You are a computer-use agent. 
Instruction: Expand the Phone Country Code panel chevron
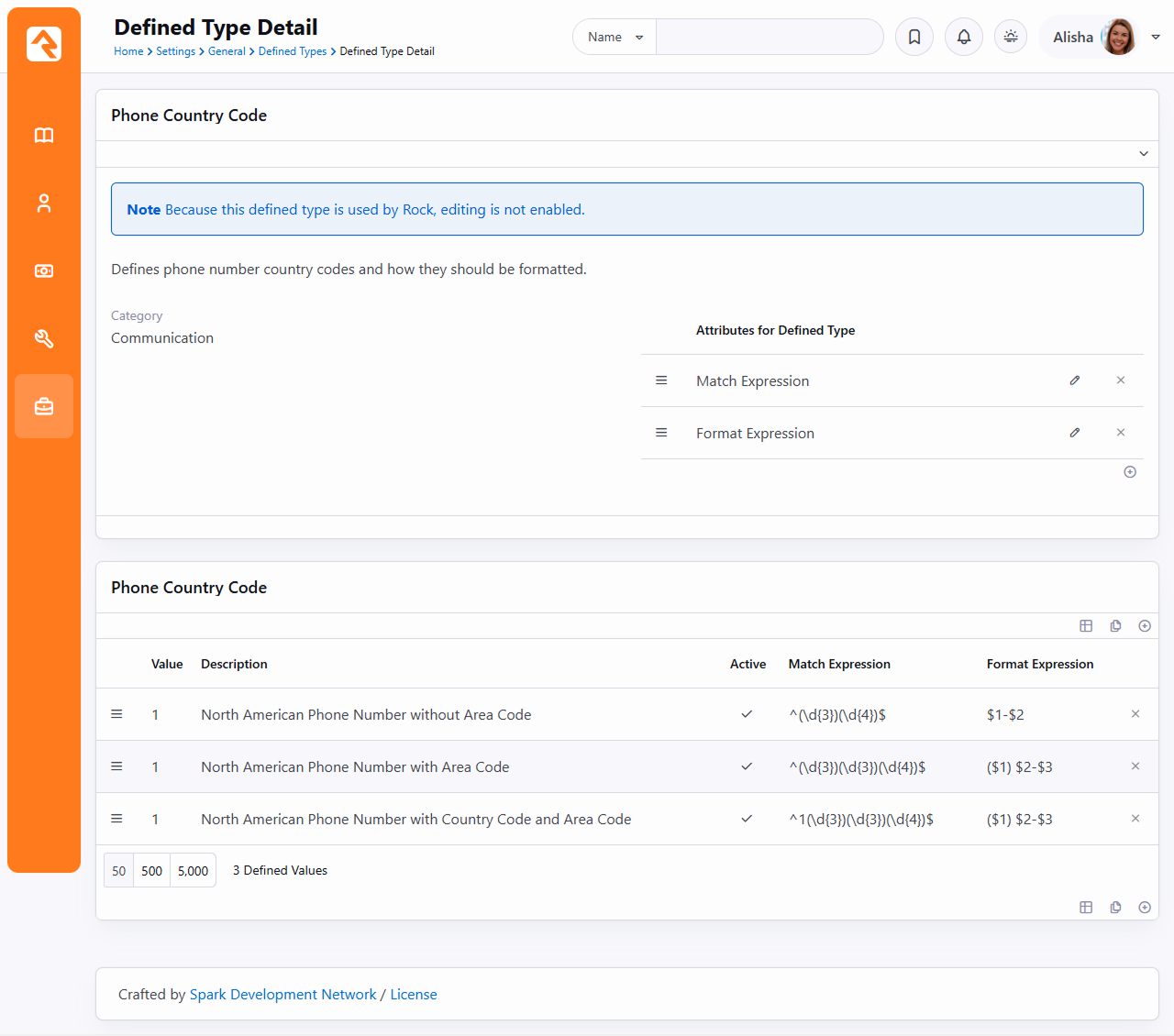coord(1143,154)
